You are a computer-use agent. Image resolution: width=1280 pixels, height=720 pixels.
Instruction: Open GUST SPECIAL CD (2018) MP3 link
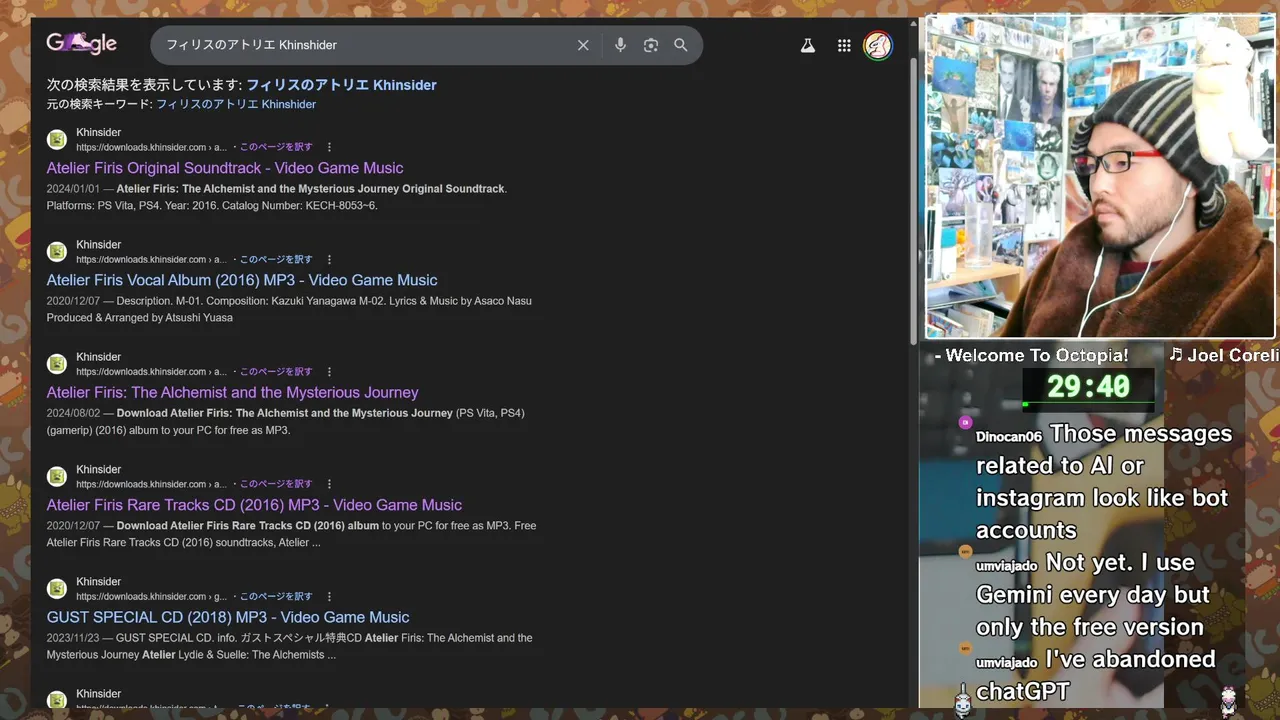(x=228, y=617)
